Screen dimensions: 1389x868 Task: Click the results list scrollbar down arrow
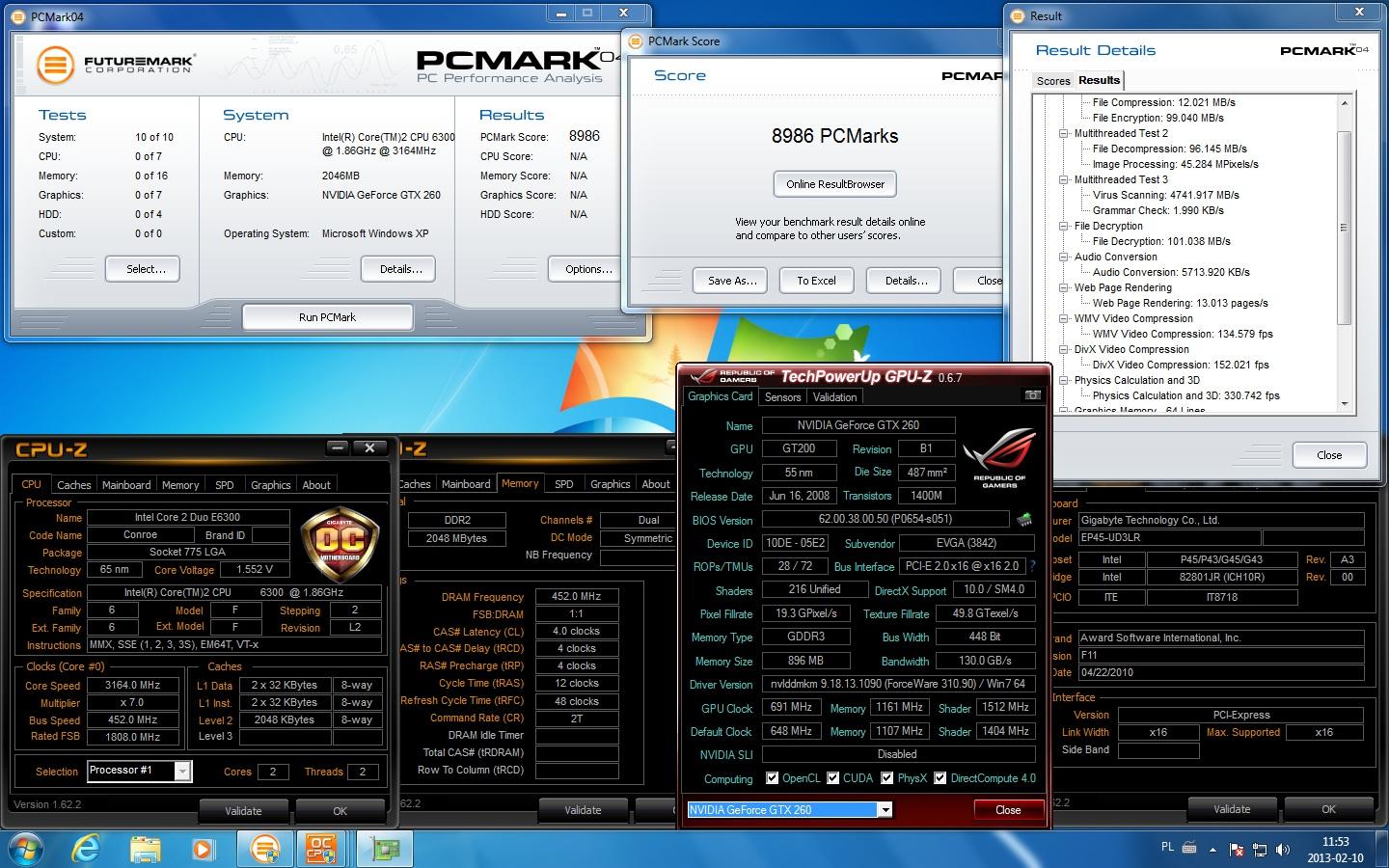1345,404
